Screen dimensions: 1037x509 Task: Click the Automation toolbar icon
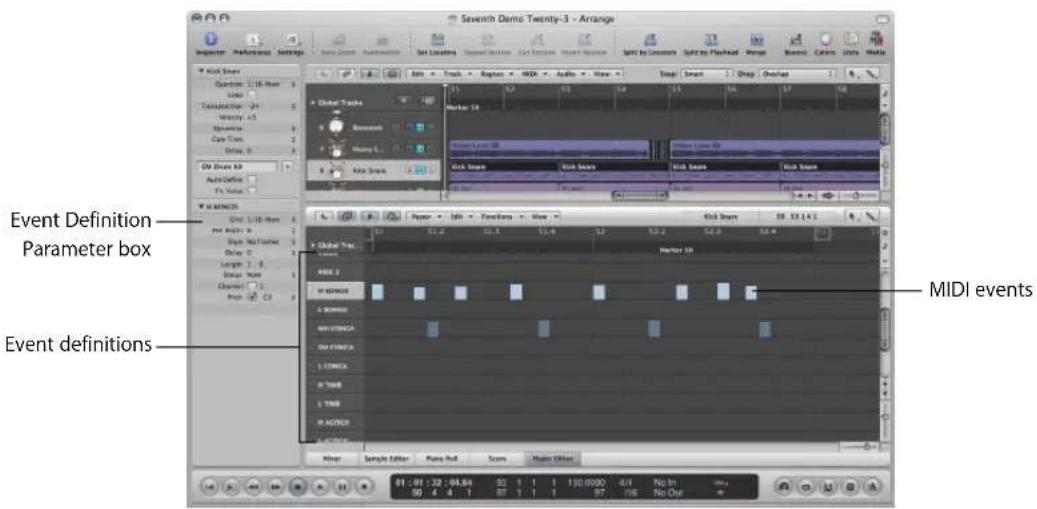click(382, 40)
